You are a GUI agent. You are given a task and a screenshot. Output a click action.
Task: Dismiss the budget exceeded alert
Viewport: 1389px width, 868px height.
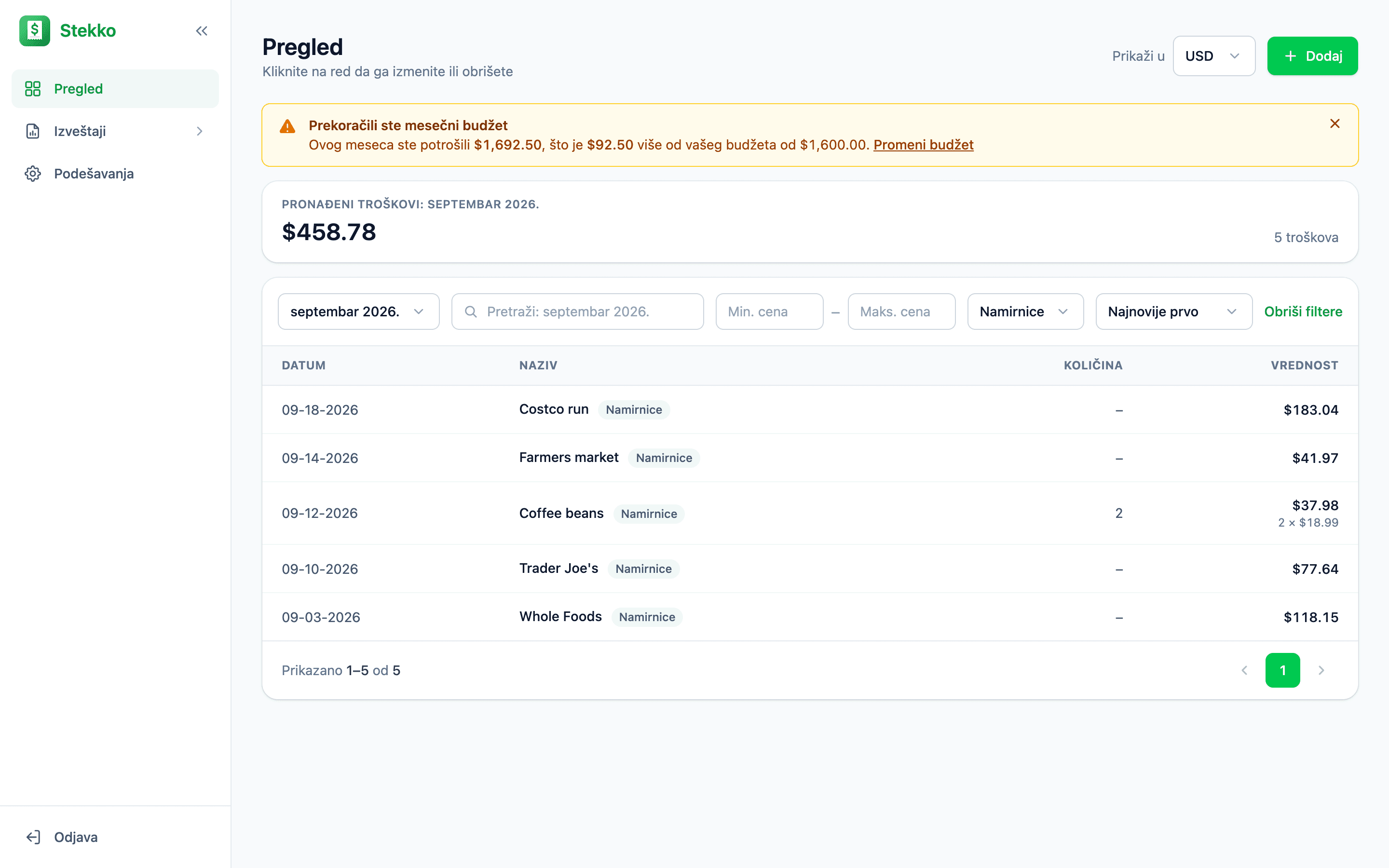click(1335, 123)
